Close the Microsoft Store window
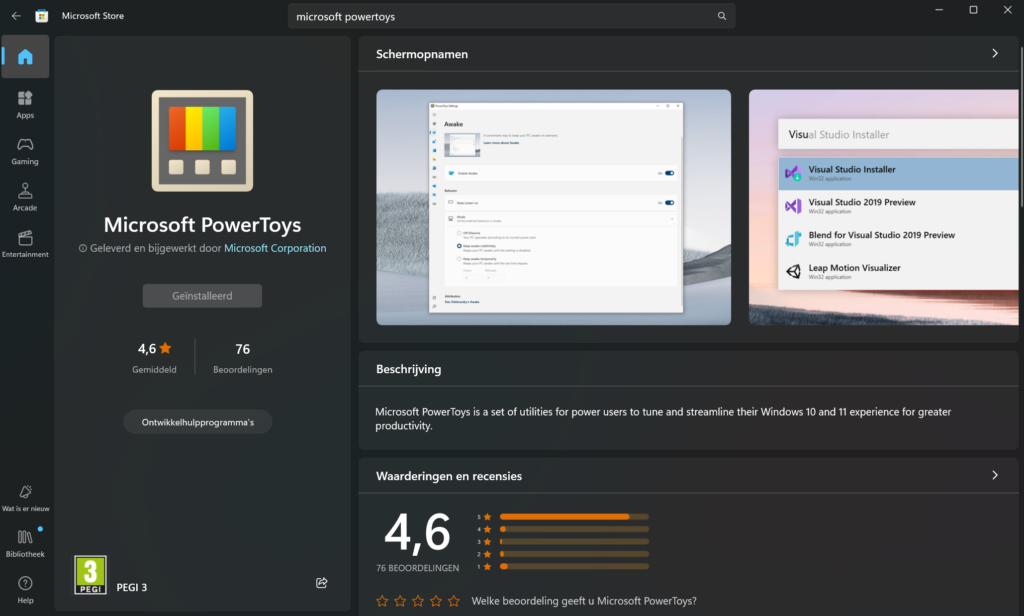Image resolution: width=1024 pixels, height=616 pixels. click(x=1007, y=10)
